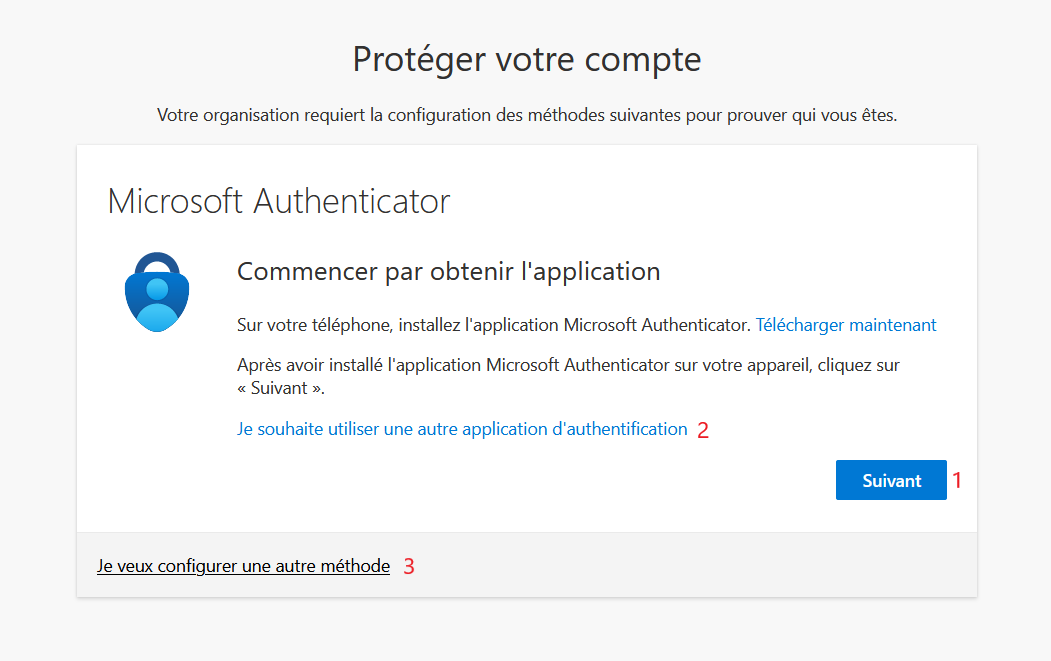This screenshot has height=661, width=1051.
Task: Click the gray footer bar of the card
Action: click(x=527, y=565)
